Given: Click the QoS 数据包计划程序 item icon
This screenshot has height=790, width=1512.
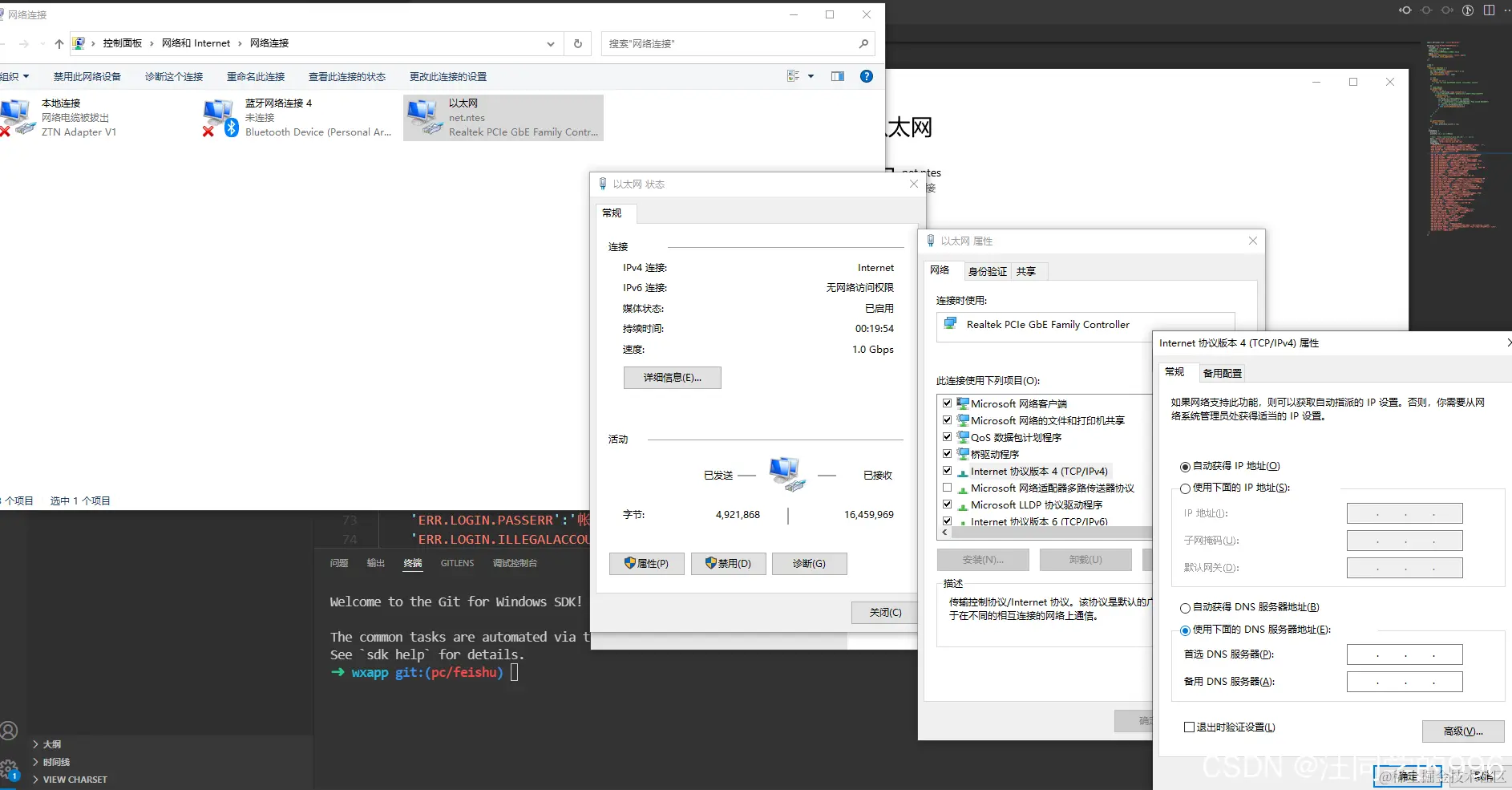Looking at the screenshot, I should click(963, 437).
